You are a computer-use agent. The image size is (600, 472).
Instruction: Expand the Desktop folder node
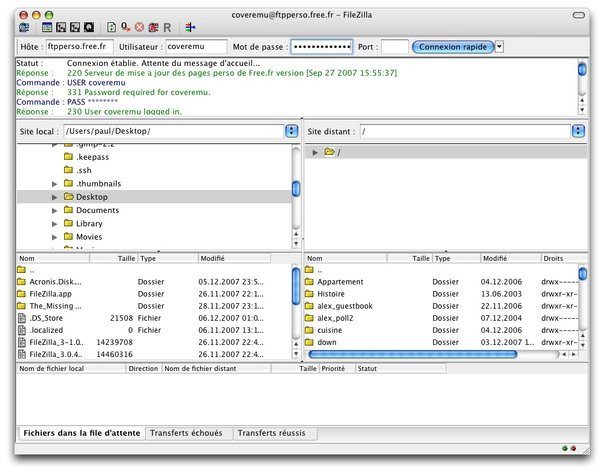coord(55,197)
